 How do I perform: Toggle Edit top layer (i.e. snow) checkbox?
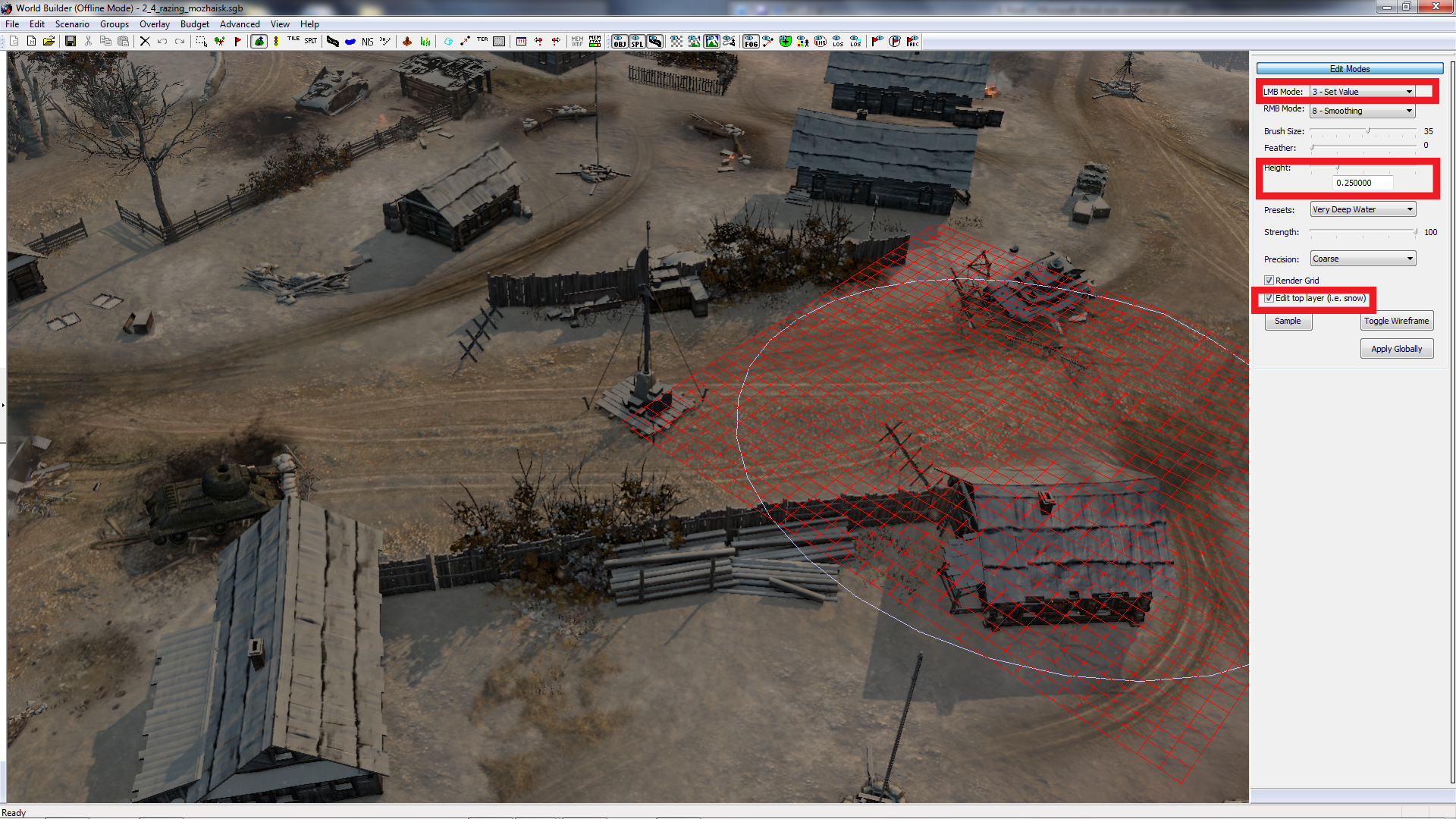[1269, 298]
